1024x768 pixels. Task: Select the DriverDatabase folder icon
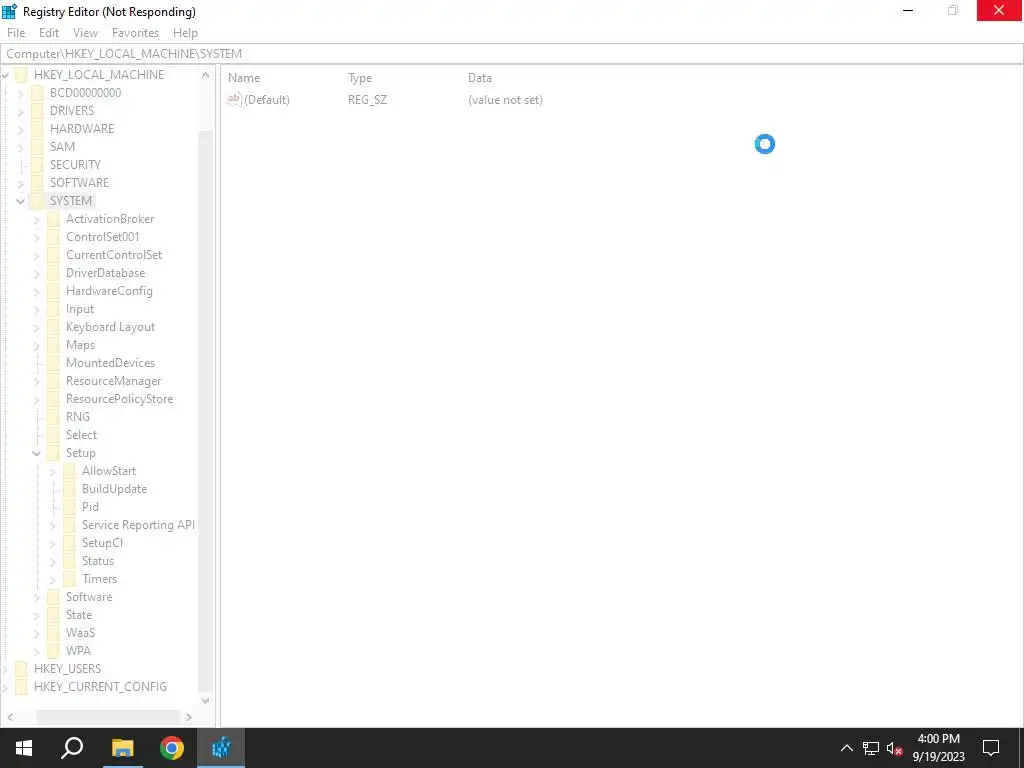point(54,273)
